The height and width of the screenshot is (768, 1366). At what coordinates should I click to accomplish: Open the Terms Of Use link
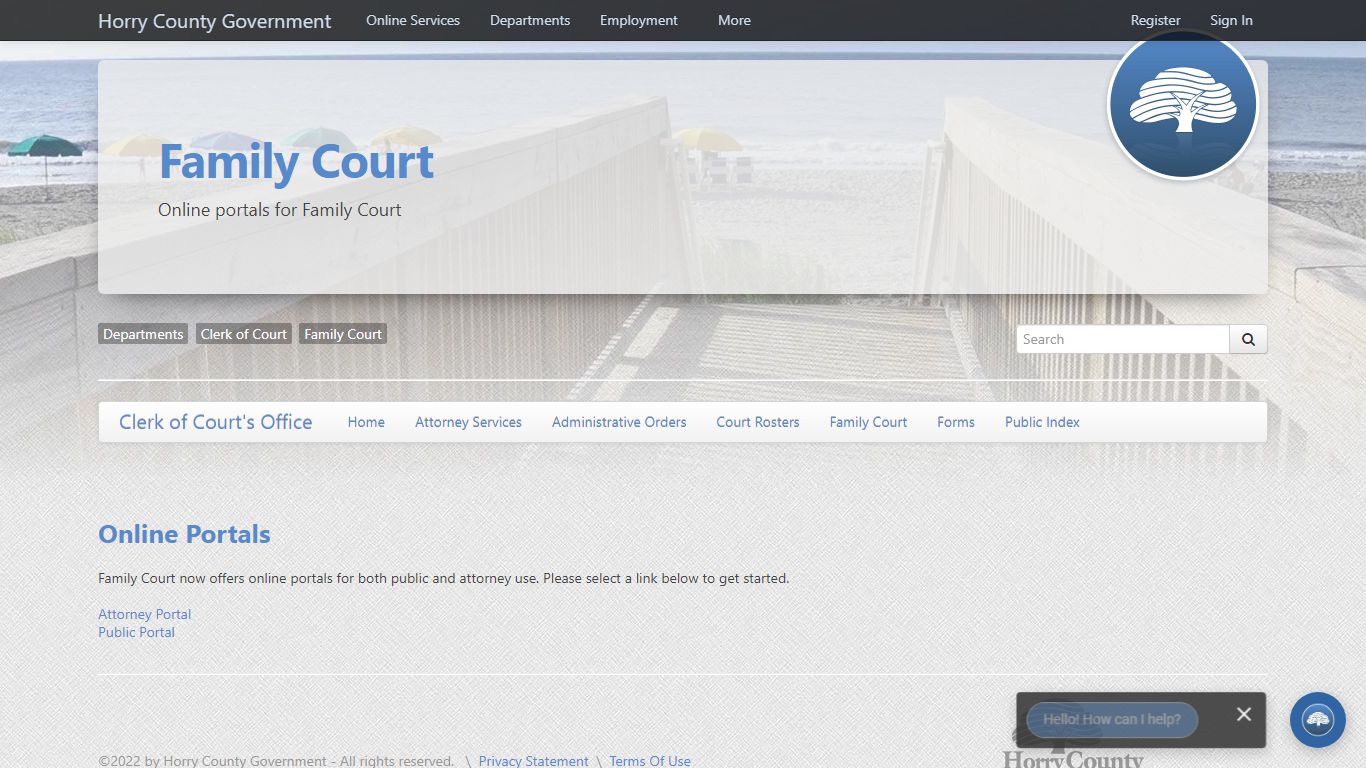[650, 761]
